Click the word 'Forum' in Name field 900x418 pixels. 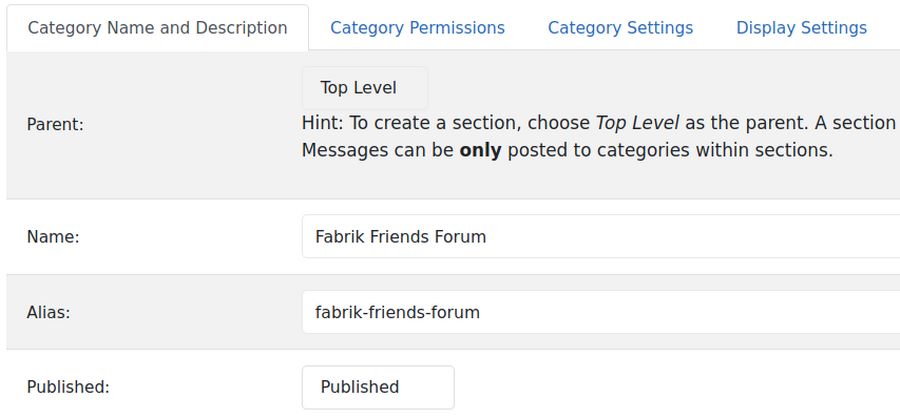[460, 237]
